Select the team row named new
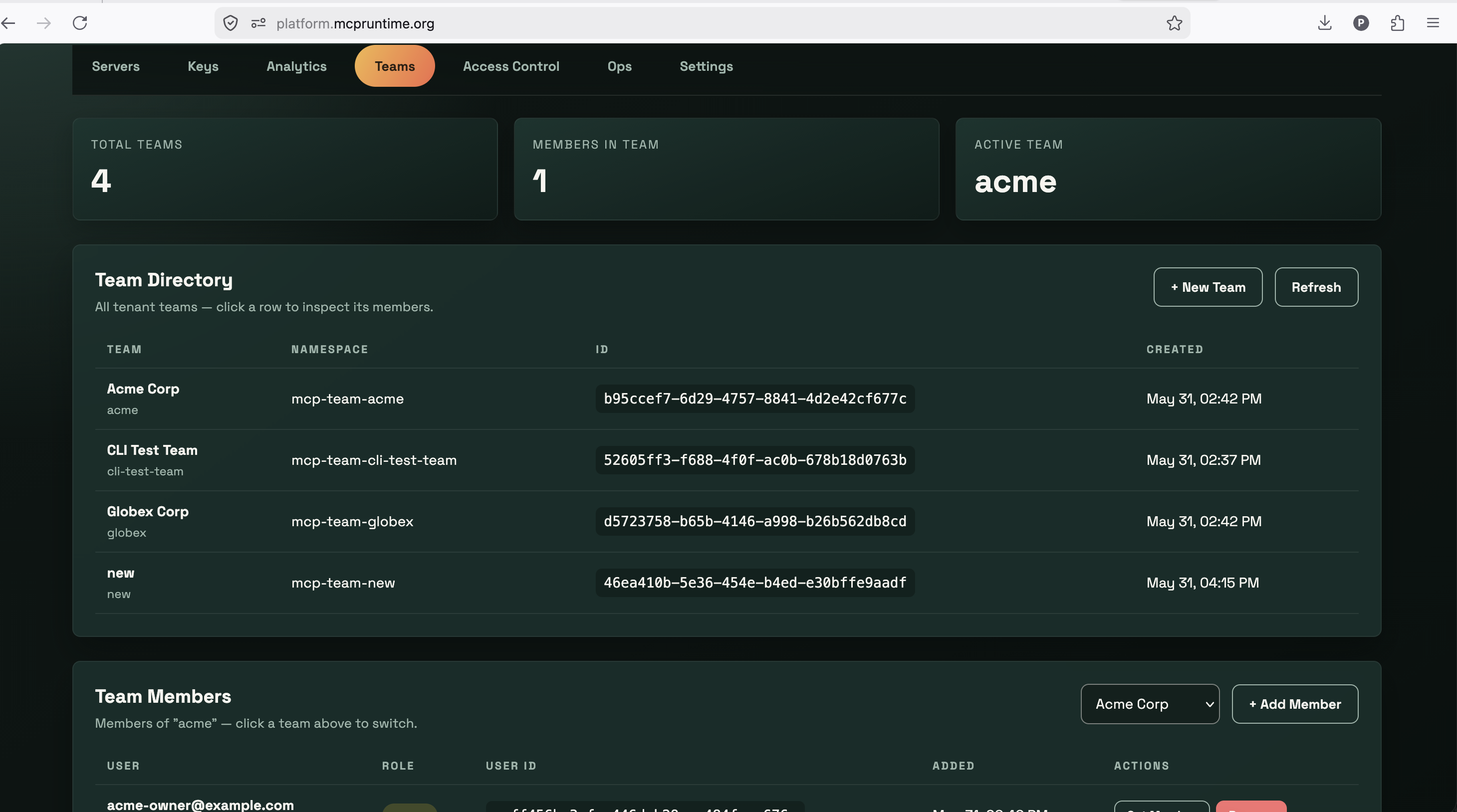 click(x=726, y=583)
